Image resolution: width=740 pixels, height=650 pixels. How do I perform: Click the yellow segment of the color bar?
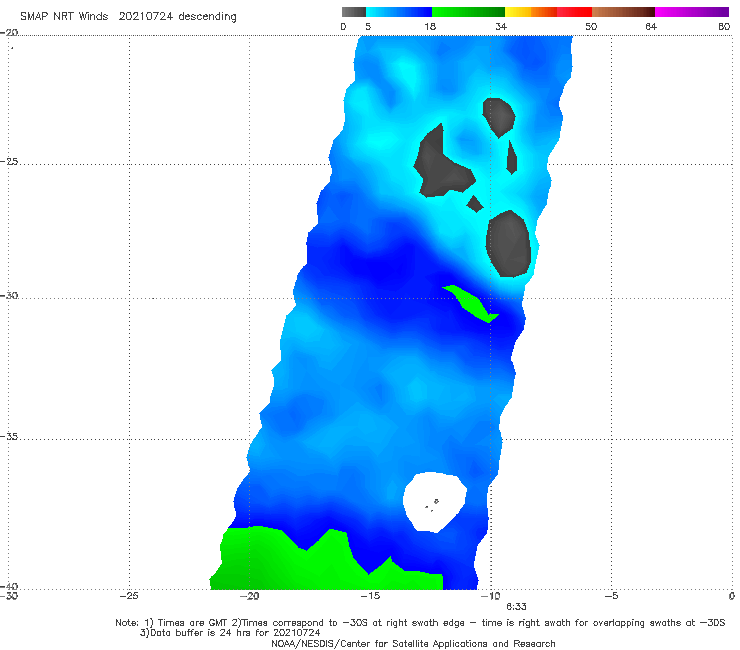(x=518, y=12)
